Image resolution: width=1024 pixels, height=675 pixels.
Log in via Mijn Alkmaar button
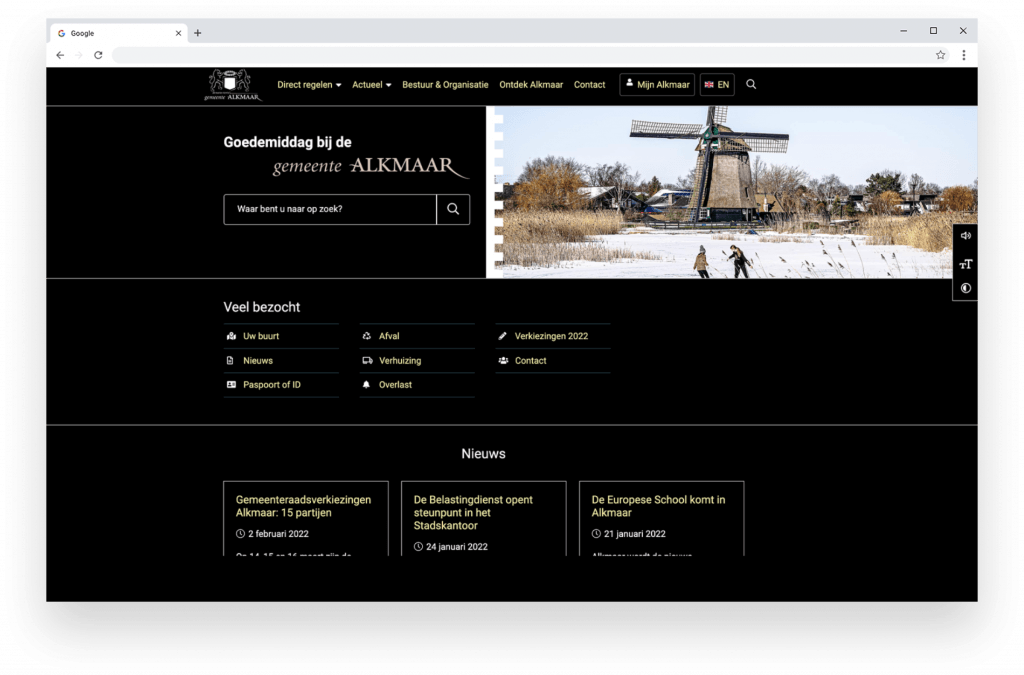coord(657,85)
